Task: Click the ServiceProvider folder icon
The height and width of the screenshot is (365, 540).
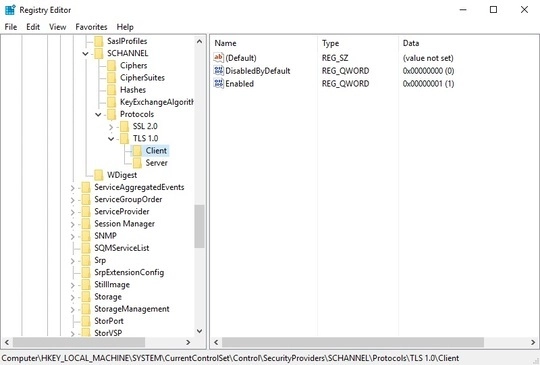Action: click(86, 211)
